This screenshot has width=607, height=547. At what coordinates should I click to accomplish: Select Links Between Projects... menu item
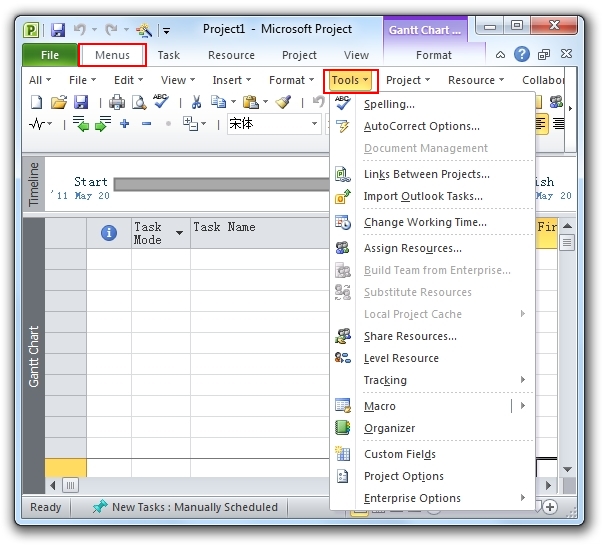(433, 174)
